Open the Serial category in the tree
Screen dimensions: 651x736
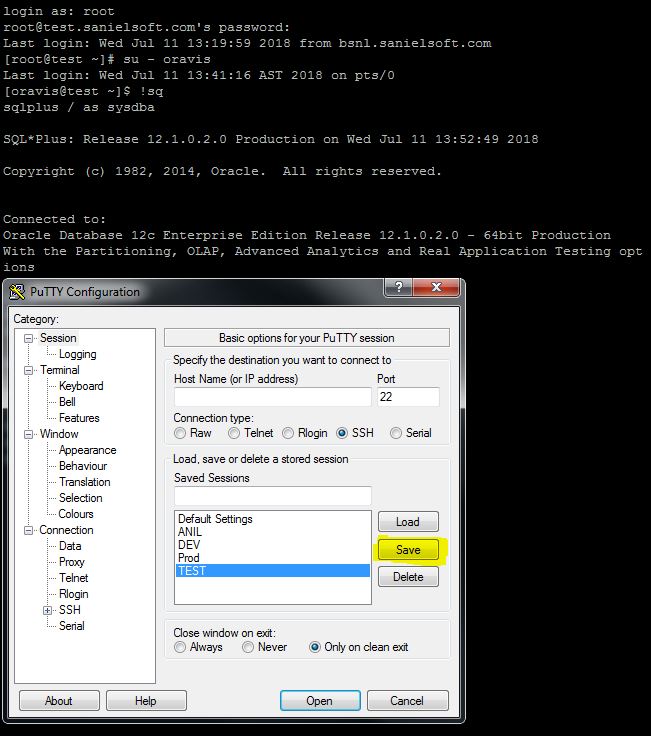tap(71, 626)
